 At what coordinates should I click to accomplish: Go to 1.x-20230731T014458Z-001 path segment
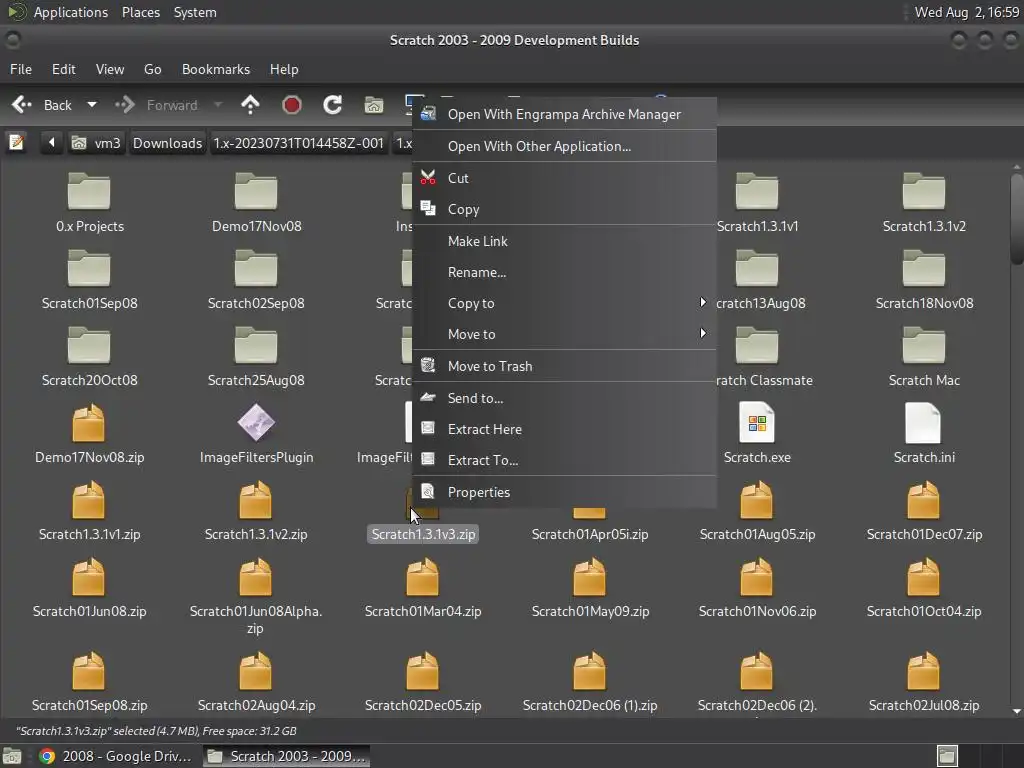tap(298, 142)
